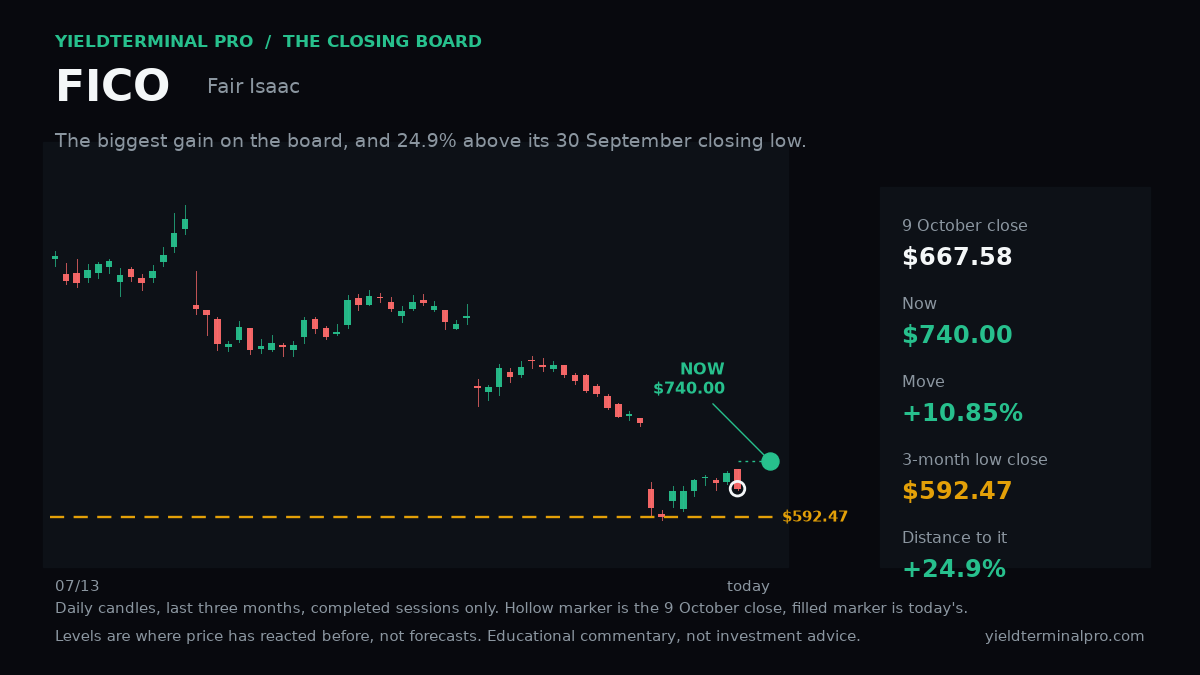The image size is (1200, 675).
Task: Click the filled green NOW marker dot
Action: [770, 461]
